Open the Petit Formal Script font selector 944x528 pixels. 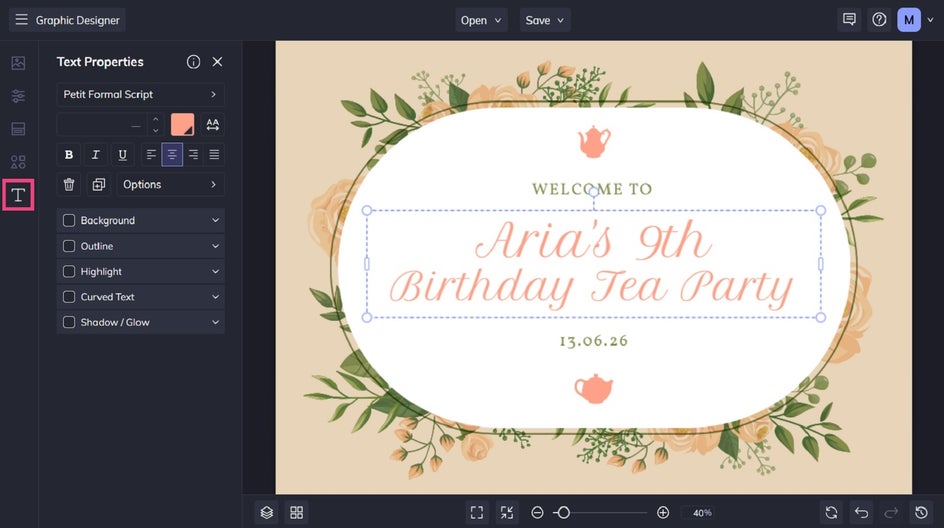click(x=140, y=95)
